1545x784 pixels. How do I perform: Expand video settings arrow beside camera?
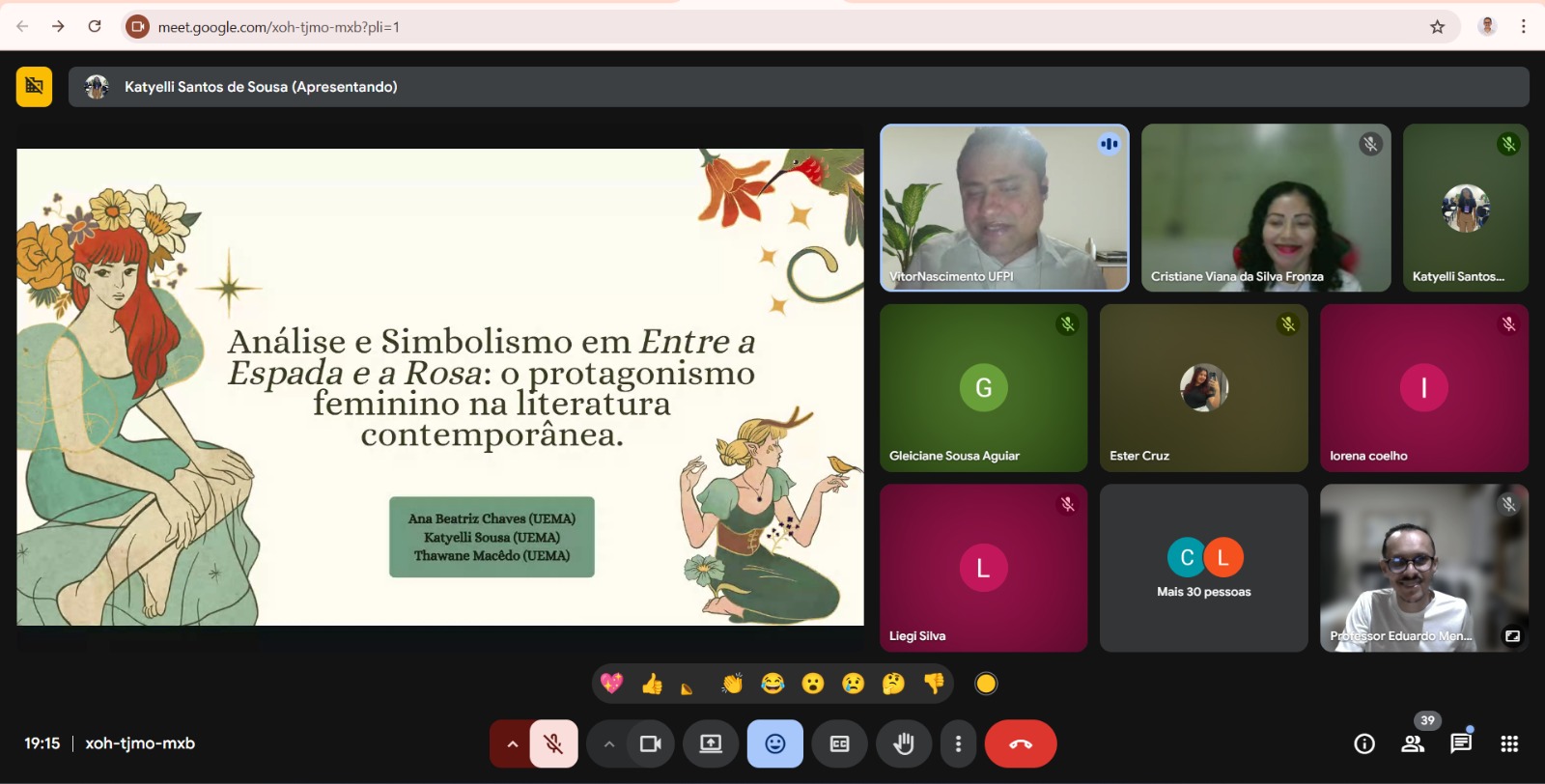(x=608, y=743)
